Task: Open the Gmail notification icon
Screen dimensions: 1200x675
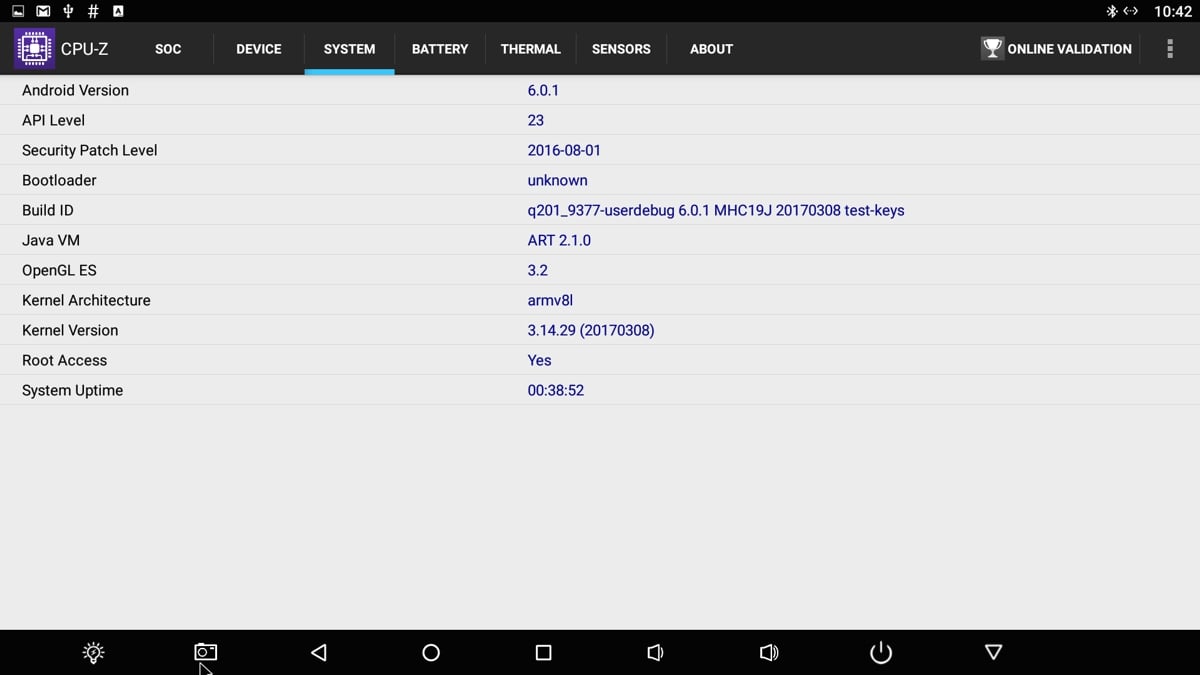Action: [x=43, y=11]
